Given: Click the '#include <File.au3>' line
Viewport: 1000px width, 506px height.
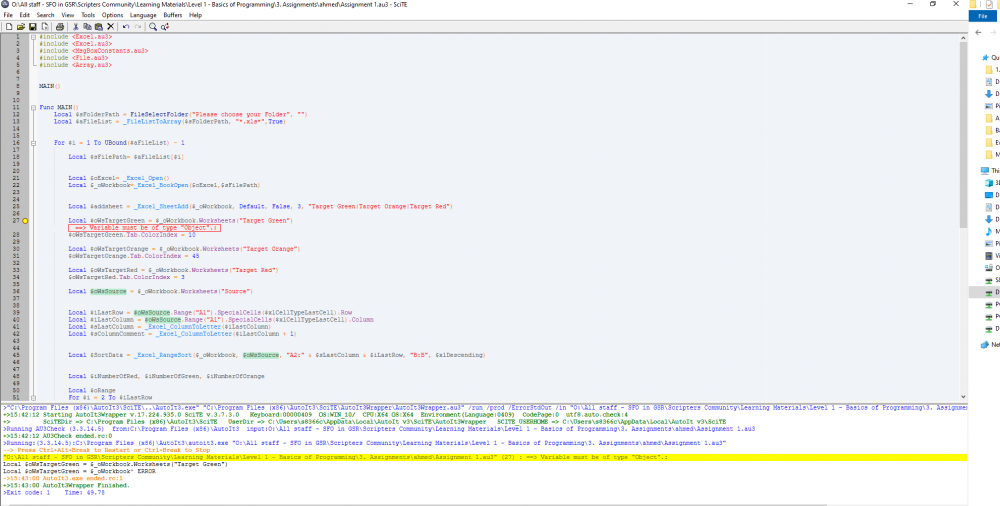Looking at the screenshot, I should tap(74, 57).
